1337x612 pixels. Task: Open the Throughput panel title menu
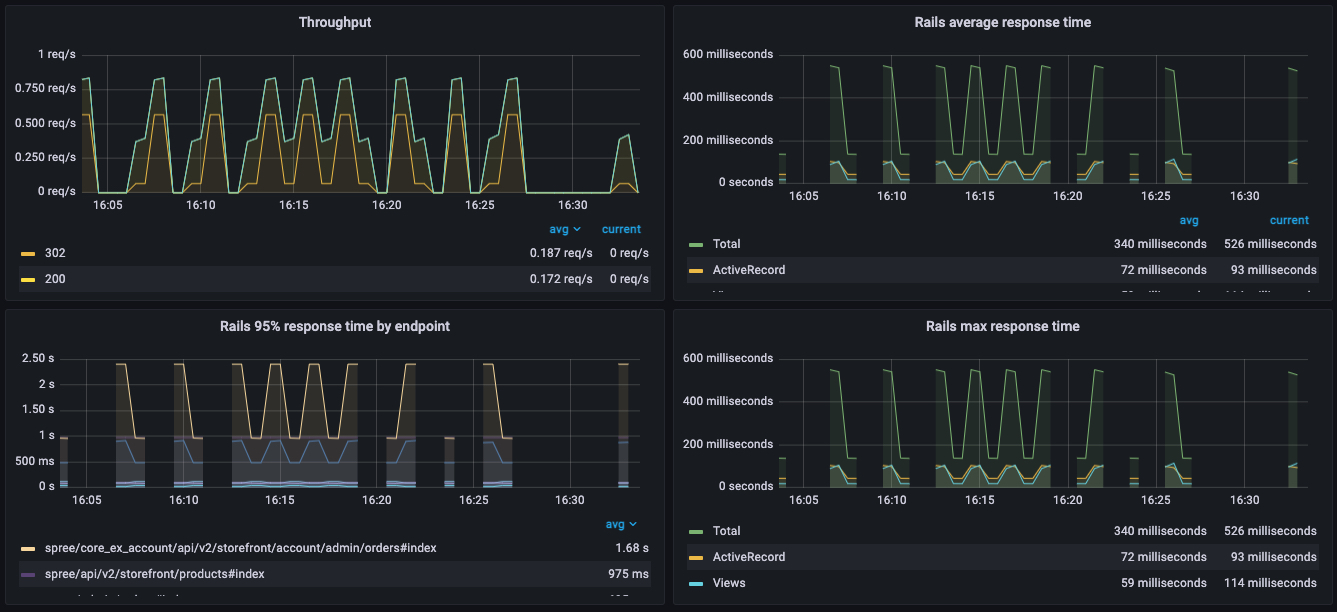tap(334, 22)
